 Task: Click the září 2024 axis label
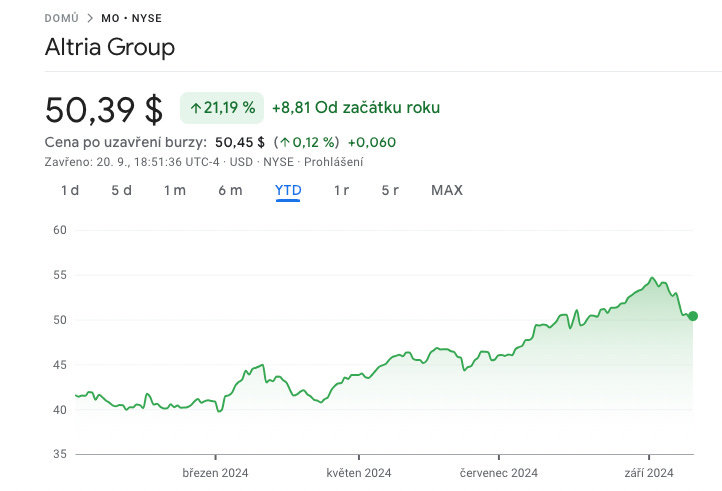click(x=649, y=473)
